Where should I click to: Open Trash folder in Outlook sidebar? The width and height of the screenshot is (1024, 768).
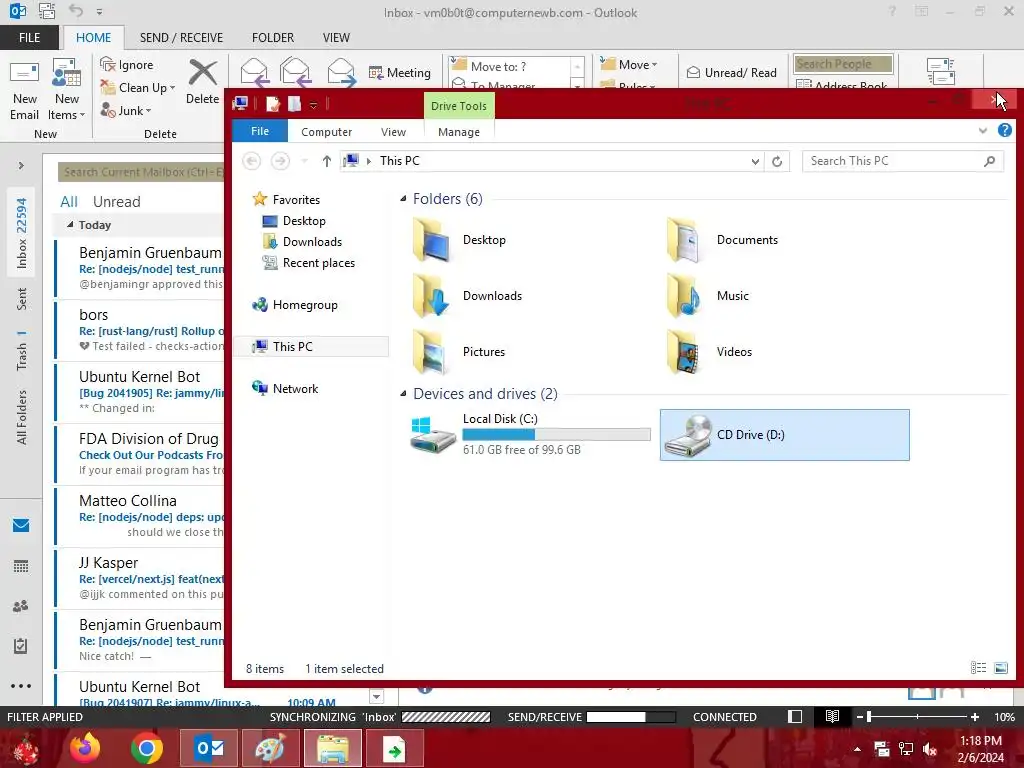22,352
